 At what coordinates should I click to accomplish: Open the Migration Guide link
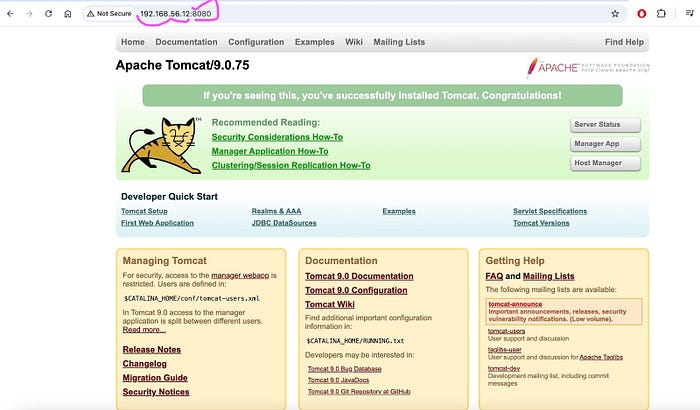coord(155,378)
